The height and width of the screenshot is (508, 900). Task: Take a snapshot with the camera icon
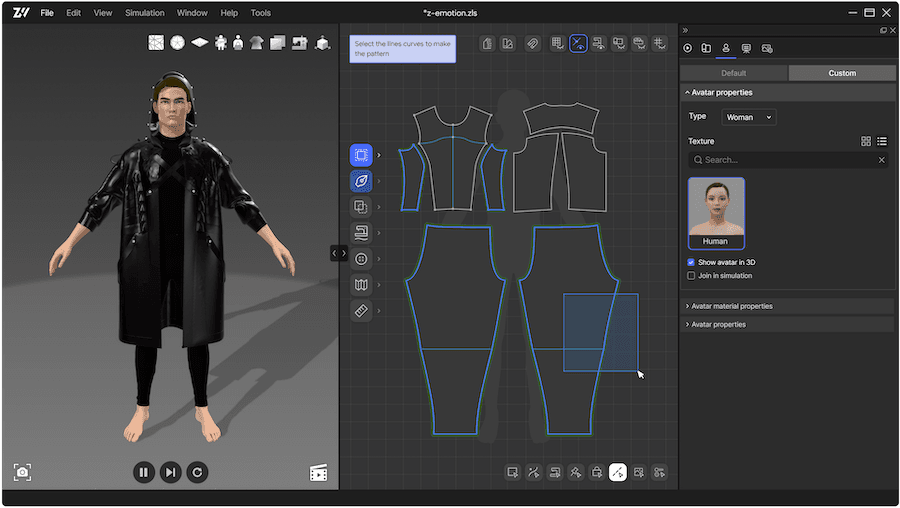click(22, 472)
